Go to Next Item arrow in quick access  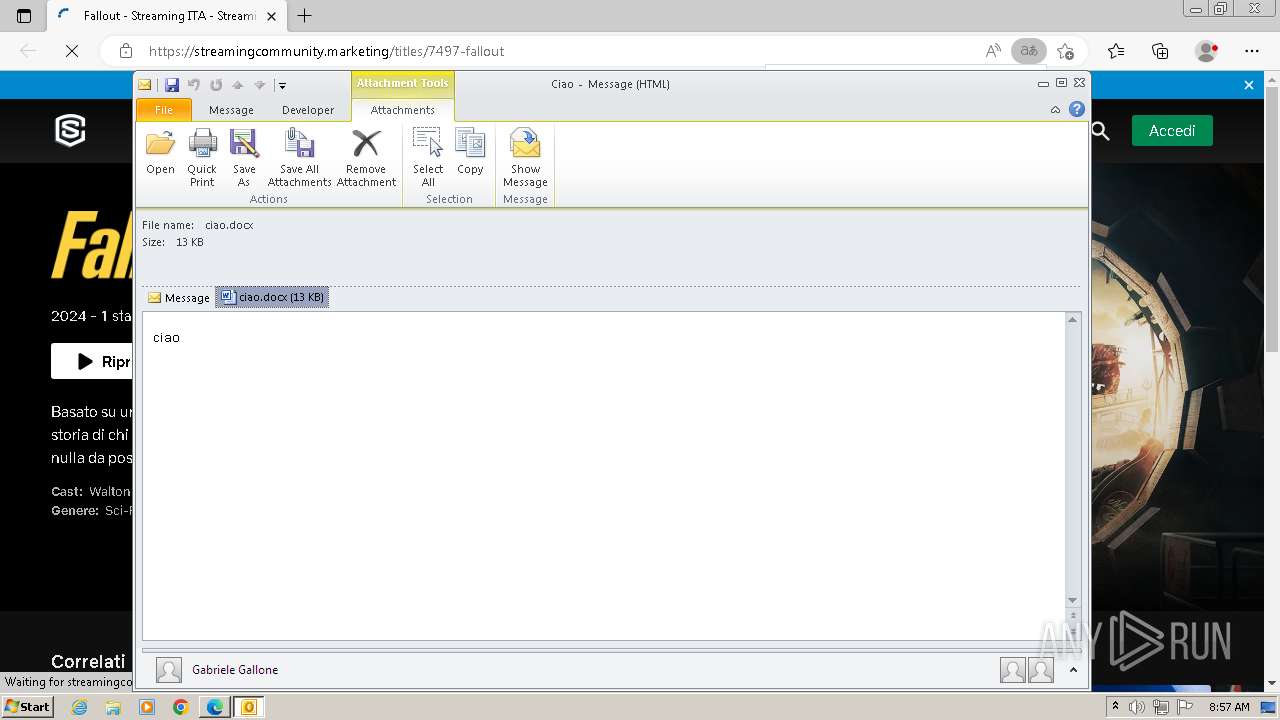click(x=259, y=85)
